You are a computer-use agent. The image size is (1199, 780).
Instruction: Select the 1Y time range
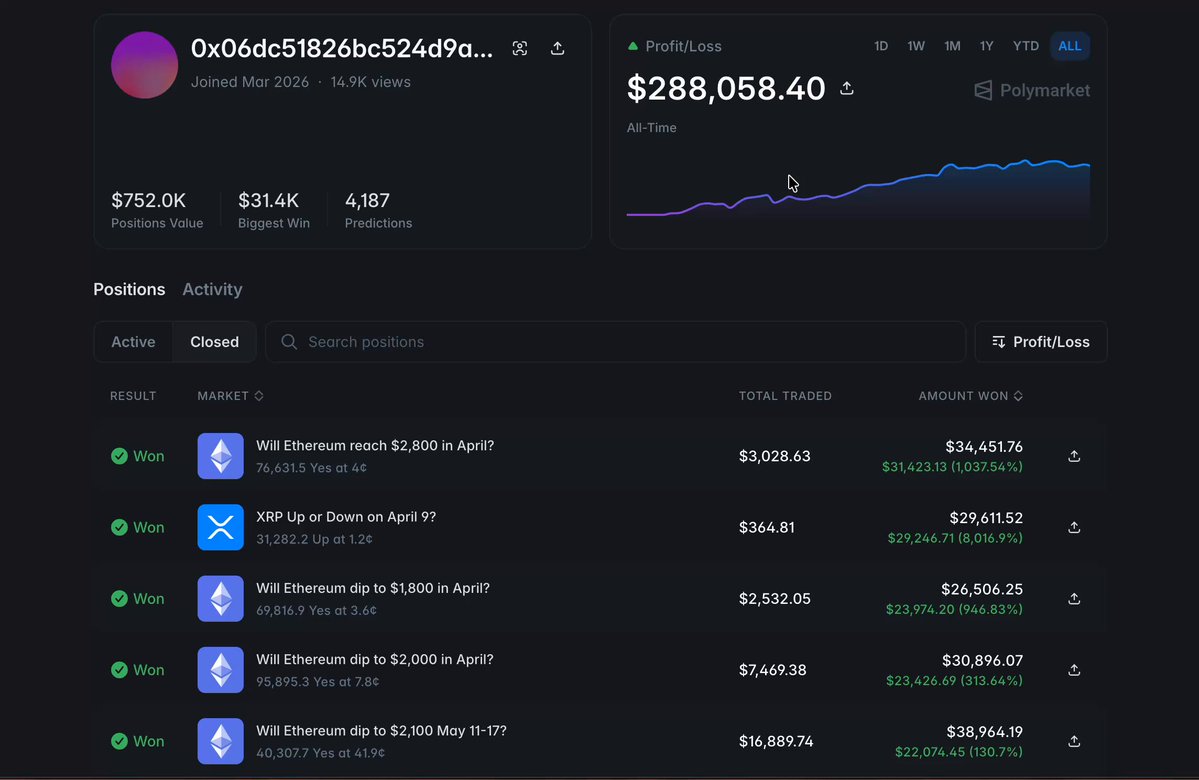[986, 46]
